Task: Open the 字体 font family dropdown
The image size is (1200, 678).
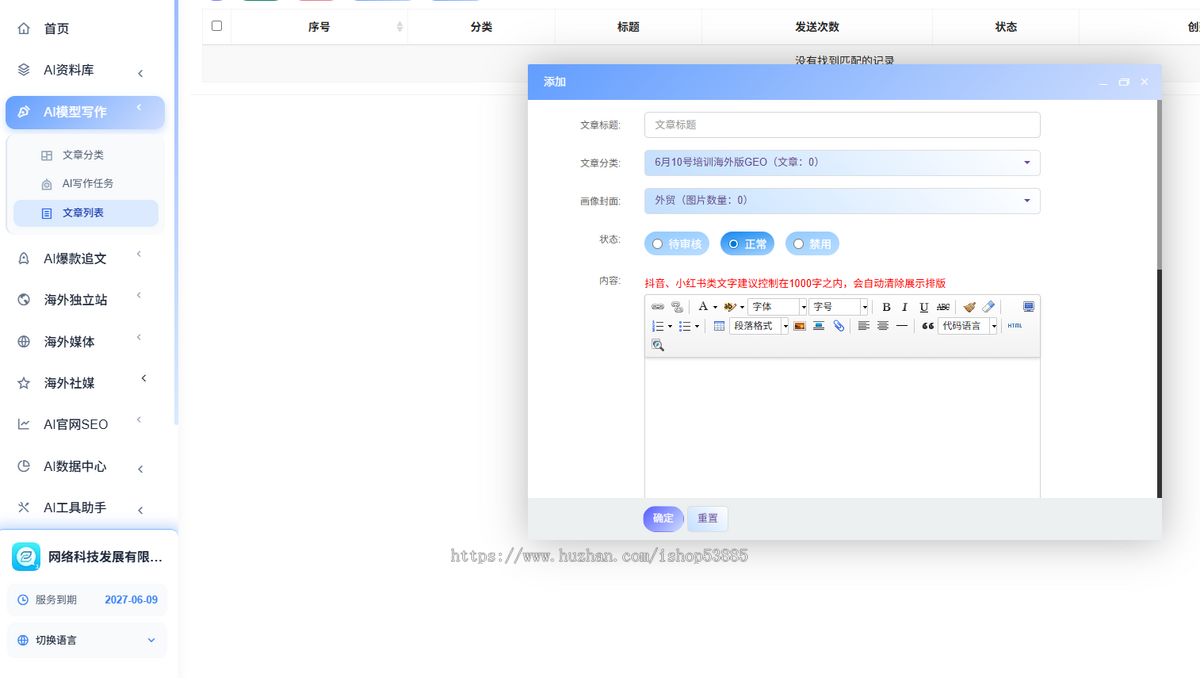Action: pyautogui.click(x=778, y=307)
